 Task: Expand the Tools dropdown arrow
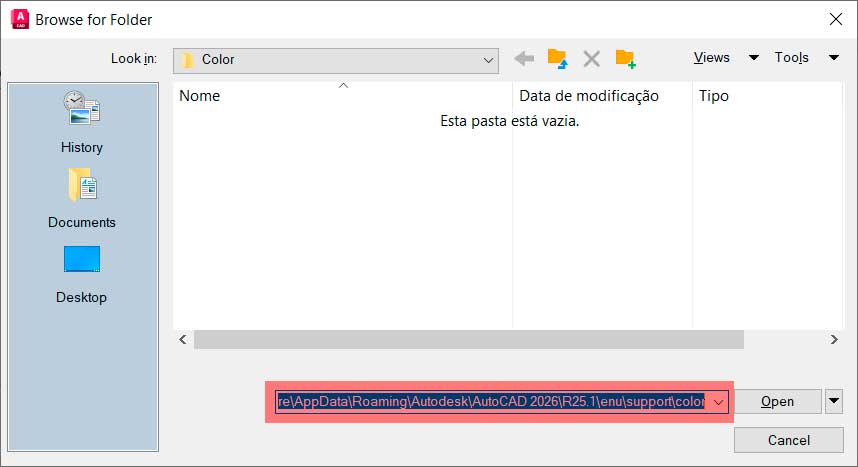click(833, 57)
